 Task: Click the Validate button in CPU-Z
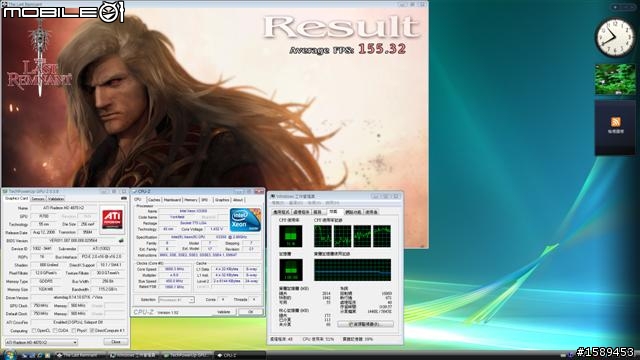coord(224,312)
